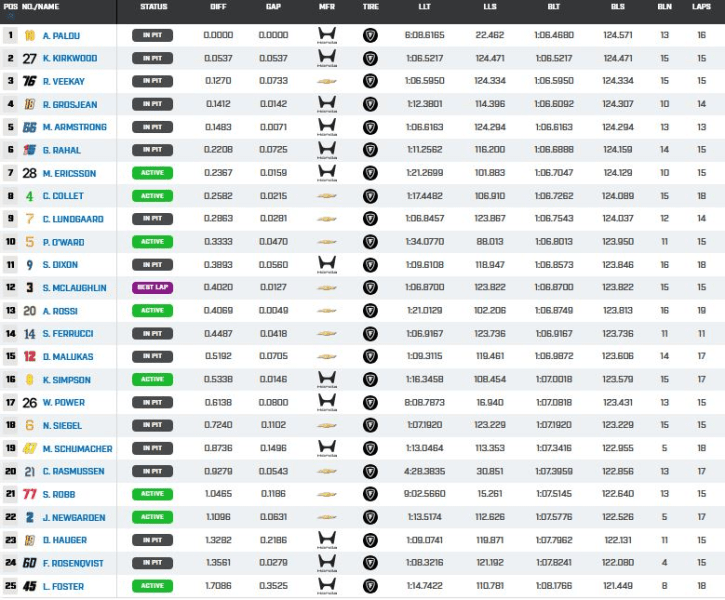Click the car number 10 icon for Palou
The height and width of the screenshot is (600, 725).
30,36
